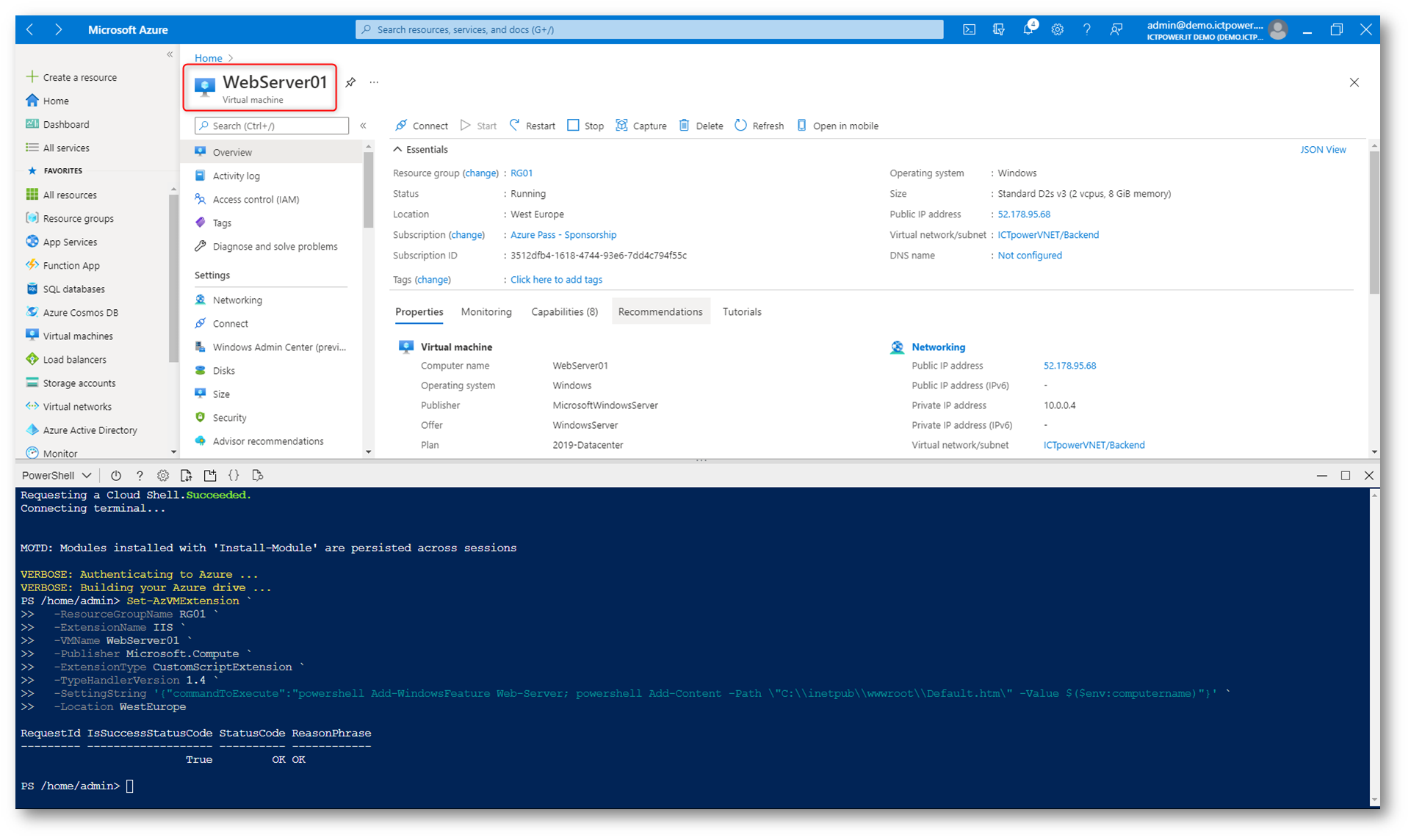This screenshot has height=840, width=1411.
Task: Open JSON View link
Action: coord(1323,149)
